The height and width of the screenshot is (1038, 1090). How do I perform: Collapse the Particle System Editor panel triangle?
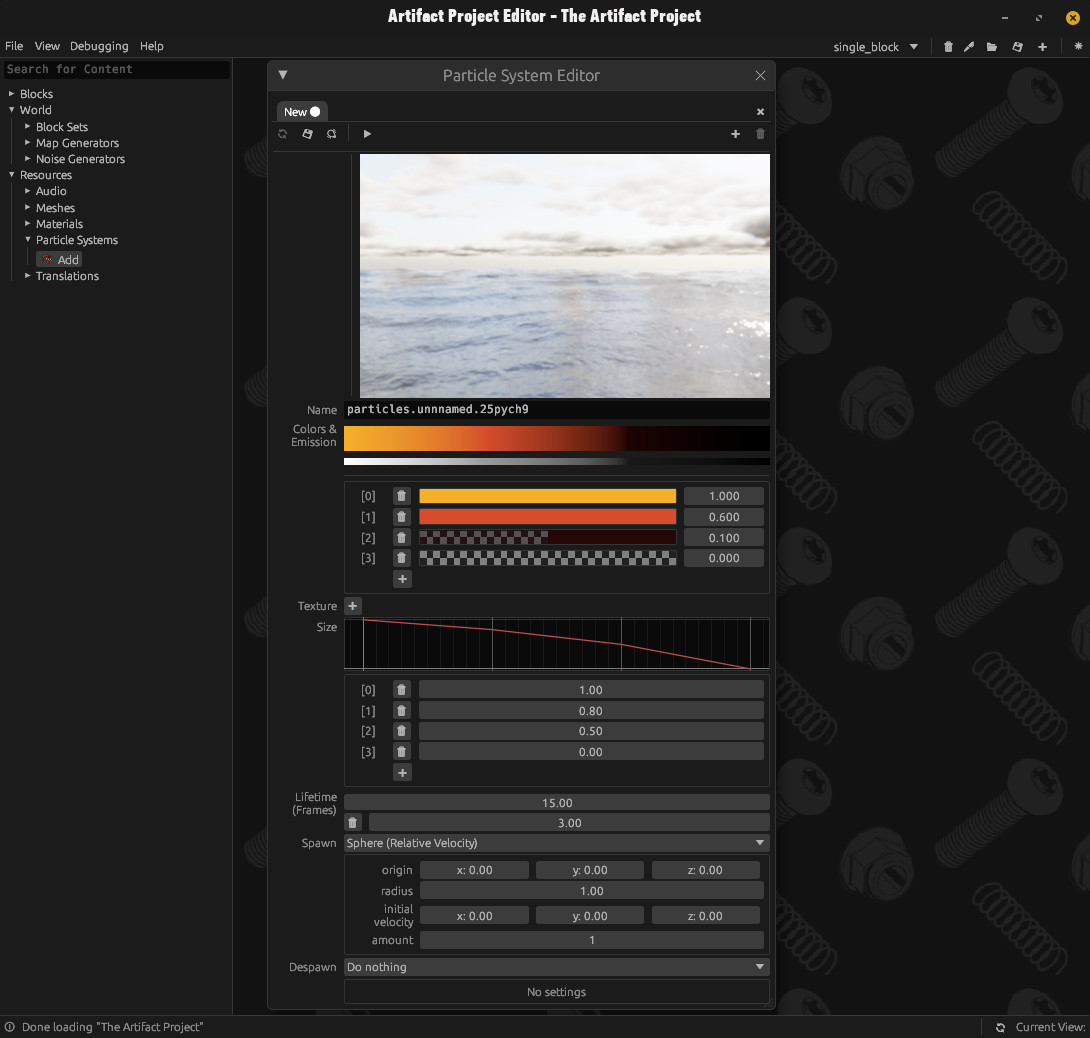(283, 75)
